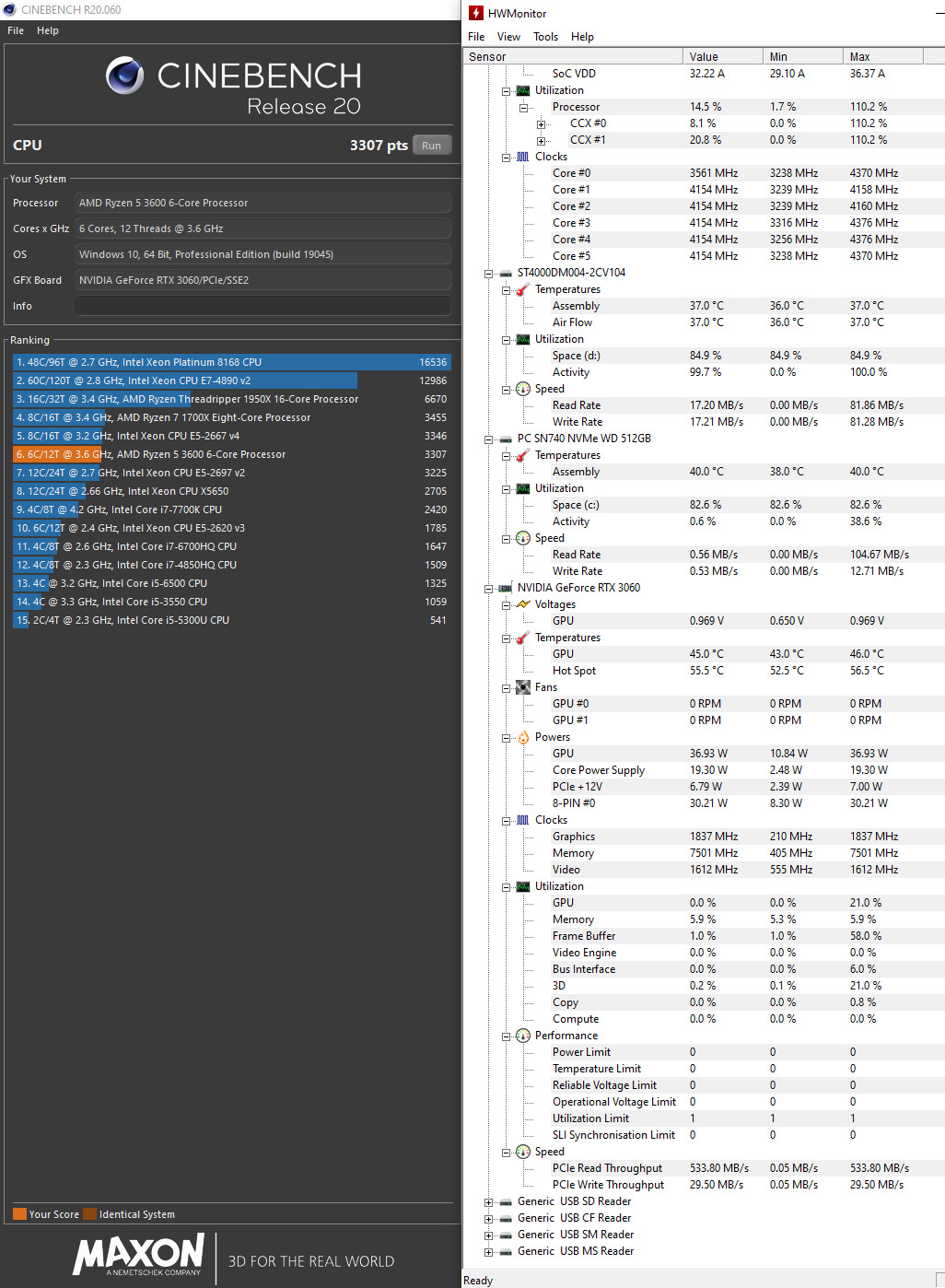Click the Generic USB MS Reader icon
945x1288 pixels.
point(506,1251)
